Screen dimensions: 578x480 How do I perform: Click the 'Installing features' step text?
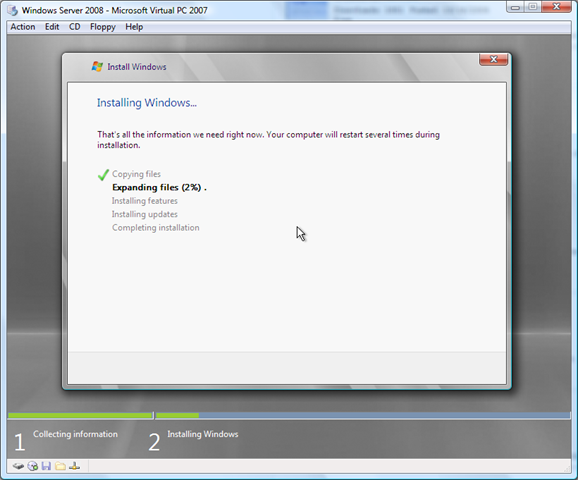click(144, 201)
